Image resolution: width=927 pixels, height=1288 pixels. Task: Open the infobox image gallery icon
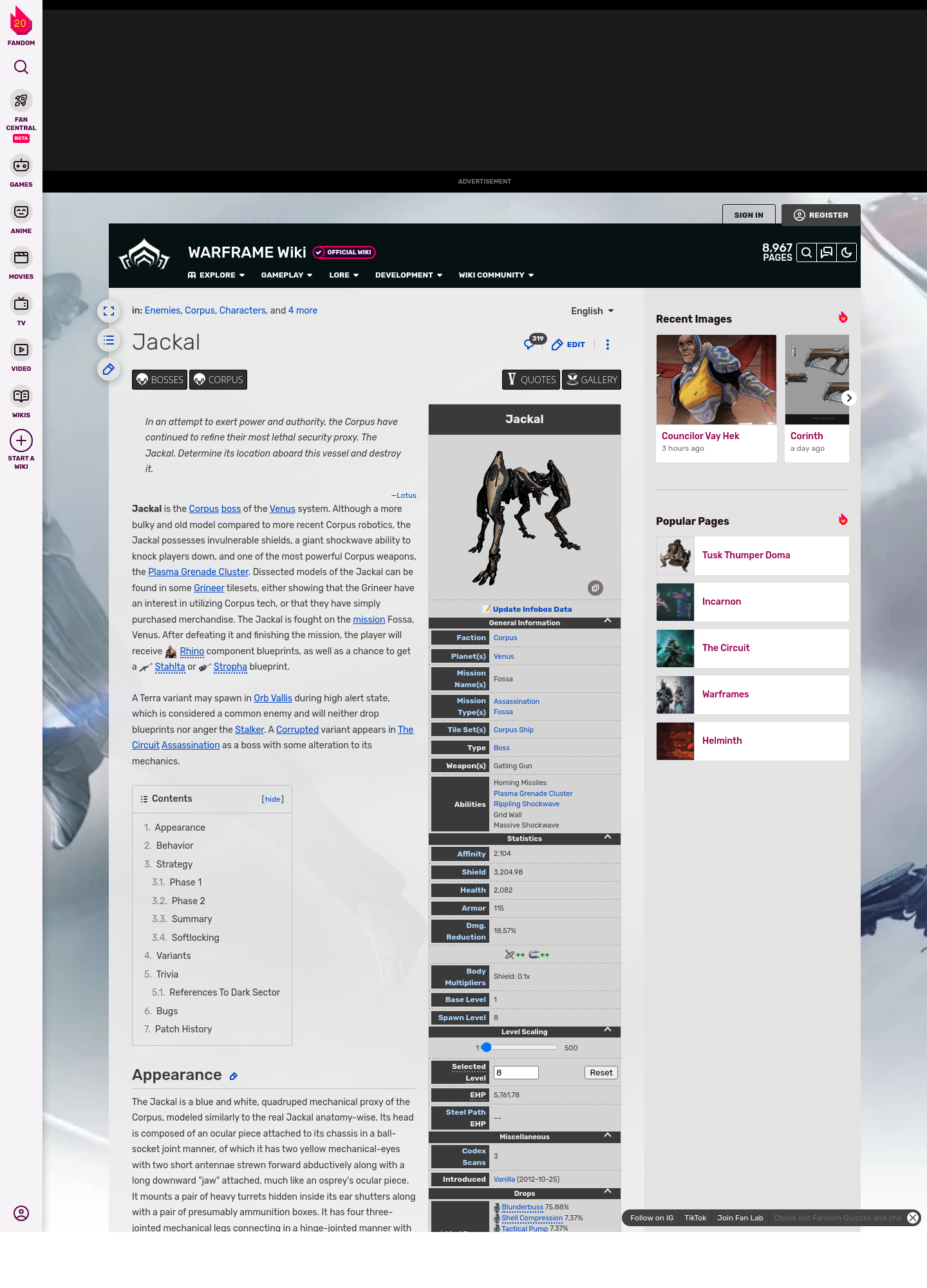595,588
